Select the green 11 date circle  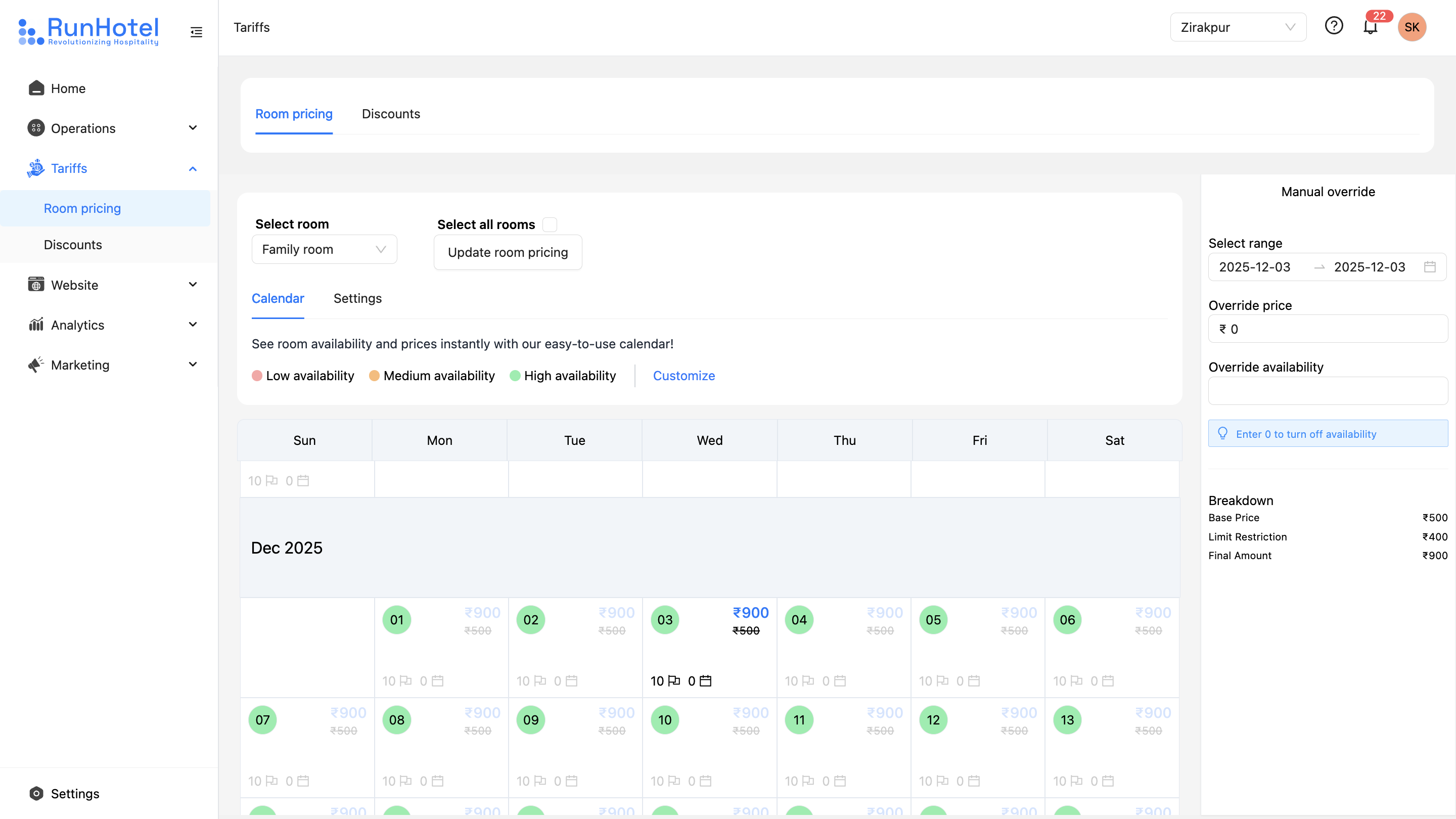tap(799, 719)
